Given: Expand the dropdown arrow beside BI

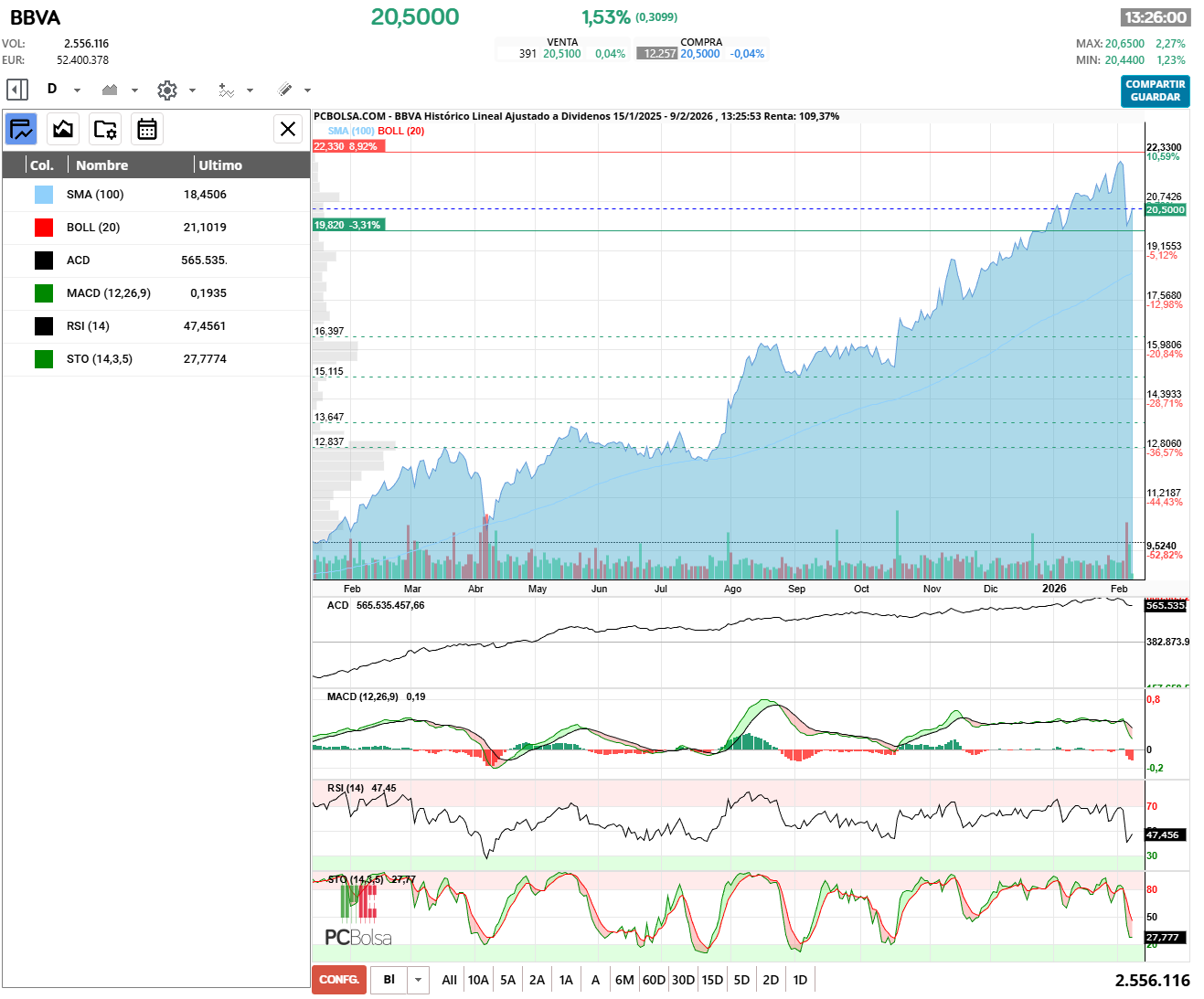Looking at the screenshot, I should [418, 980].
